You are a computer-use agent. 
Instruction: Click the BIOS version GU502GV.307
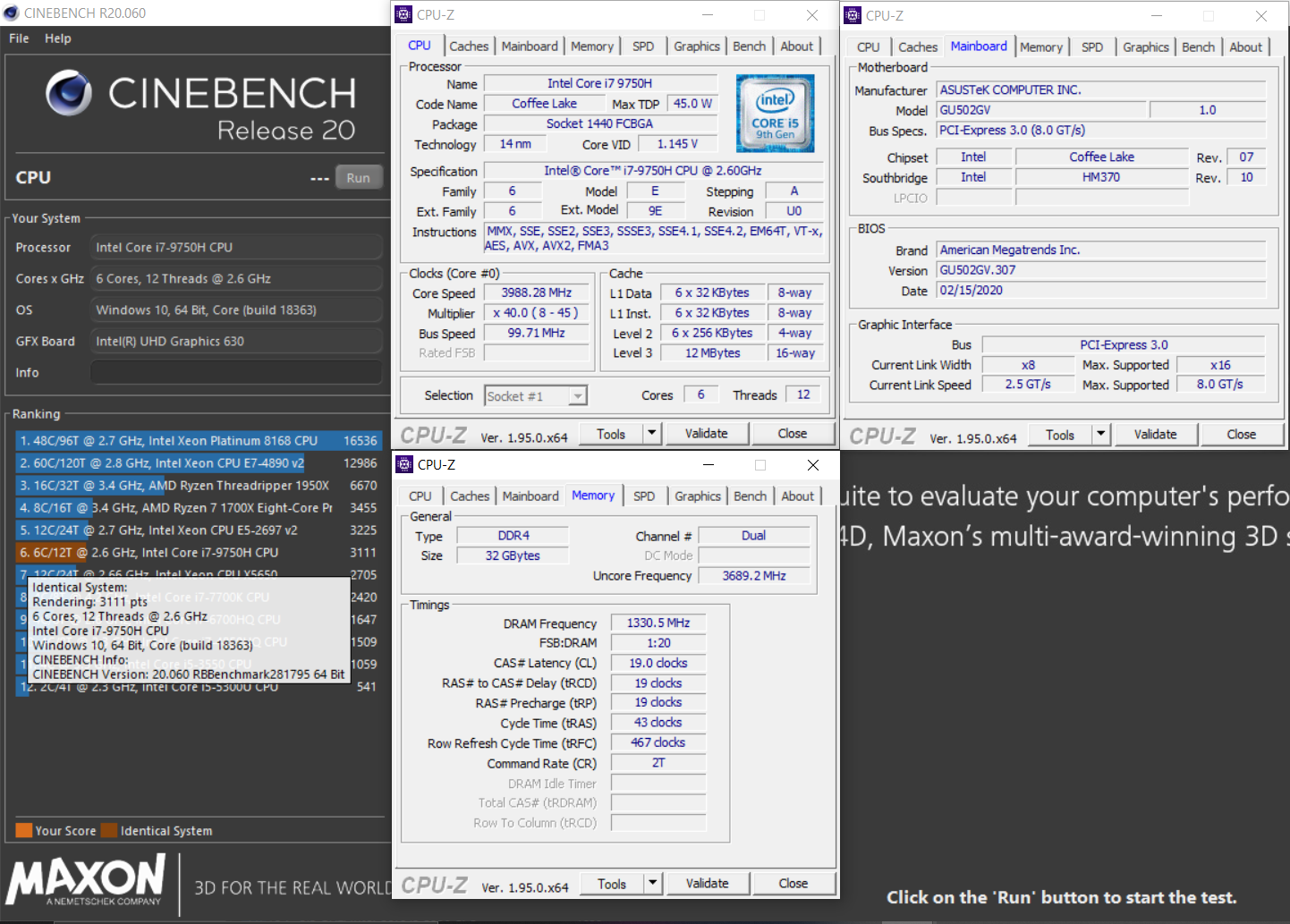pos(1101,270)
